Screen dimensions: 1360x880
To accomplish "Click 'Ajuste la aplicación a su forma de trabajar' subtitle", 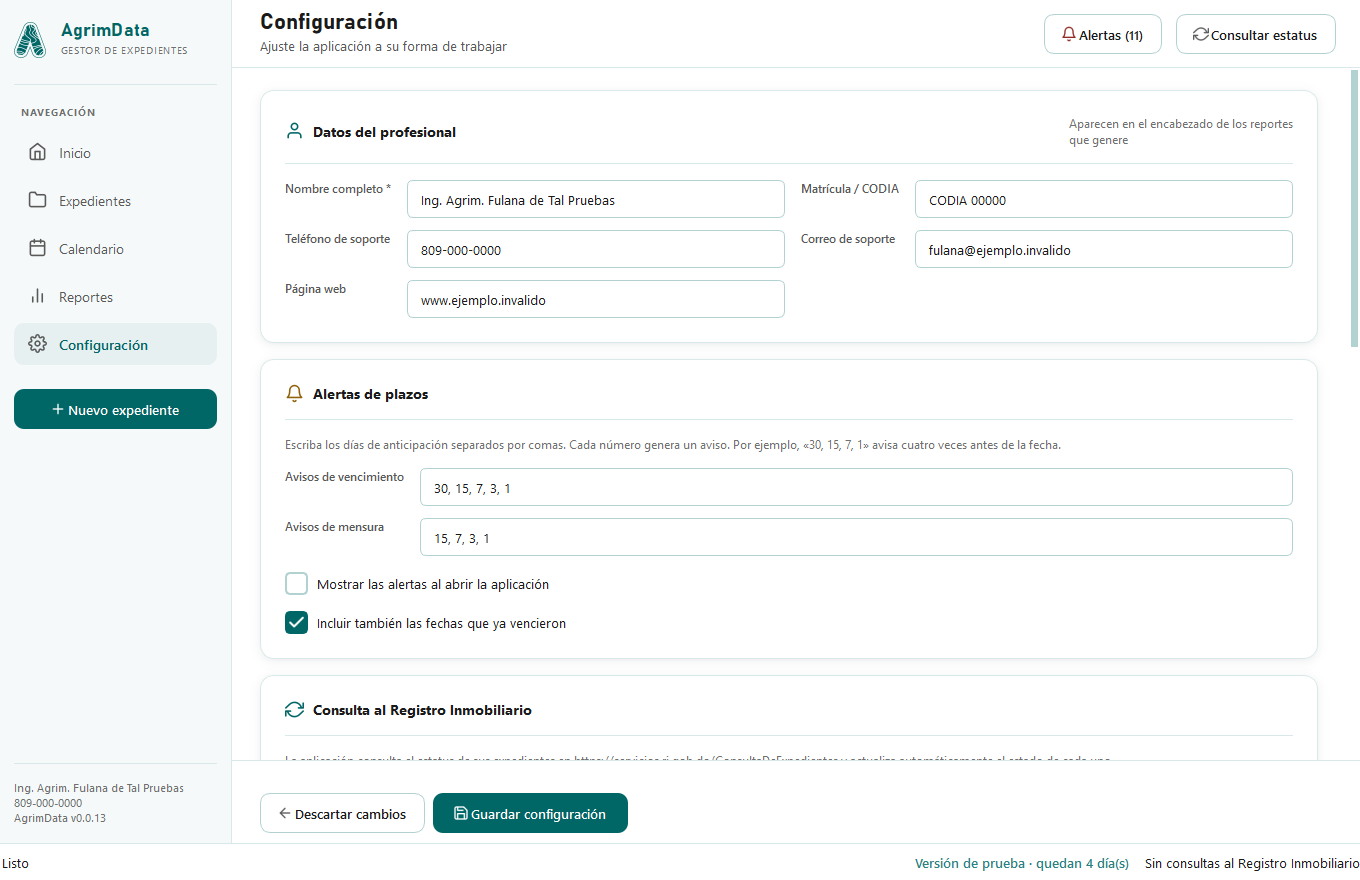I will tap(383, 47).
